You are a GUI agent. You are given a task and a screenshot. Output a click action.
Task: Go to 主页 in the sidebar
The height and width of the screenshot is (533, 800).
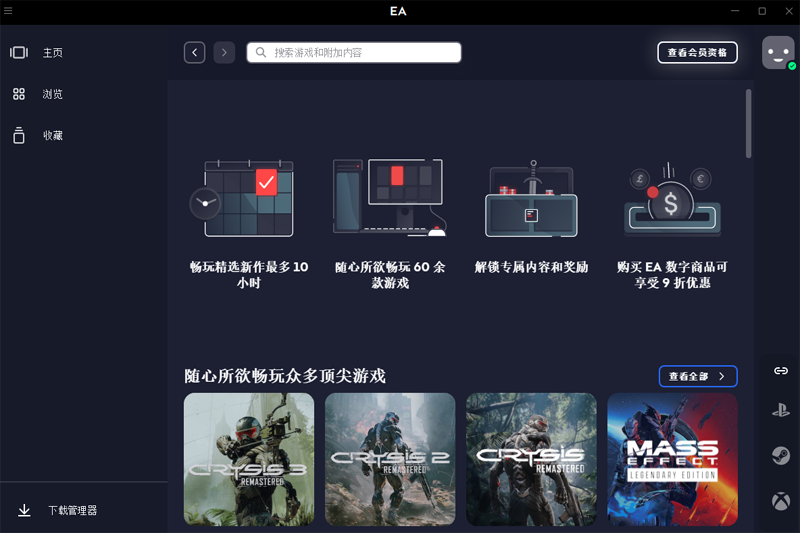pos(52,53)
